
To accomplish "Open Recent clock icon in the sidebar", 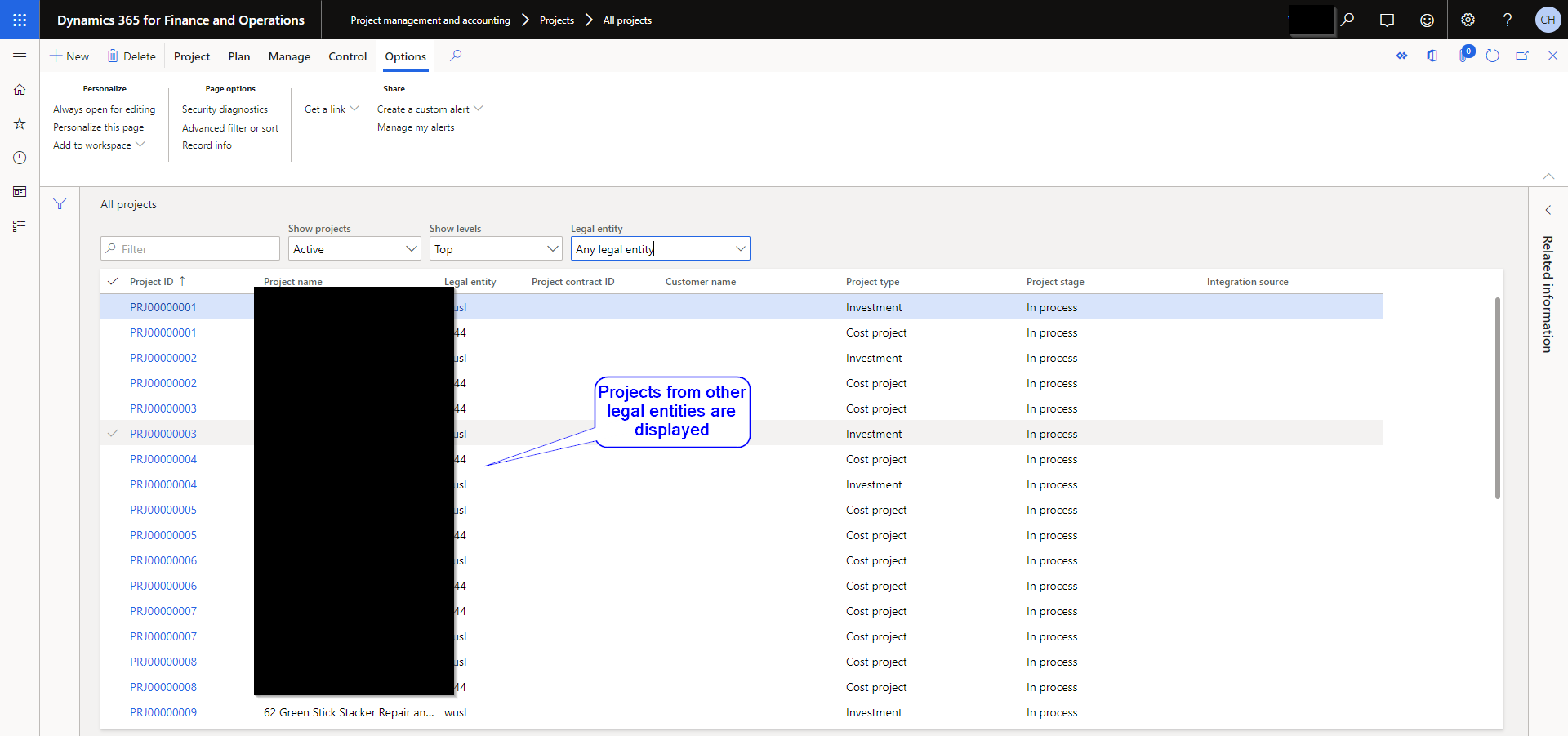I will pos(20,158).
